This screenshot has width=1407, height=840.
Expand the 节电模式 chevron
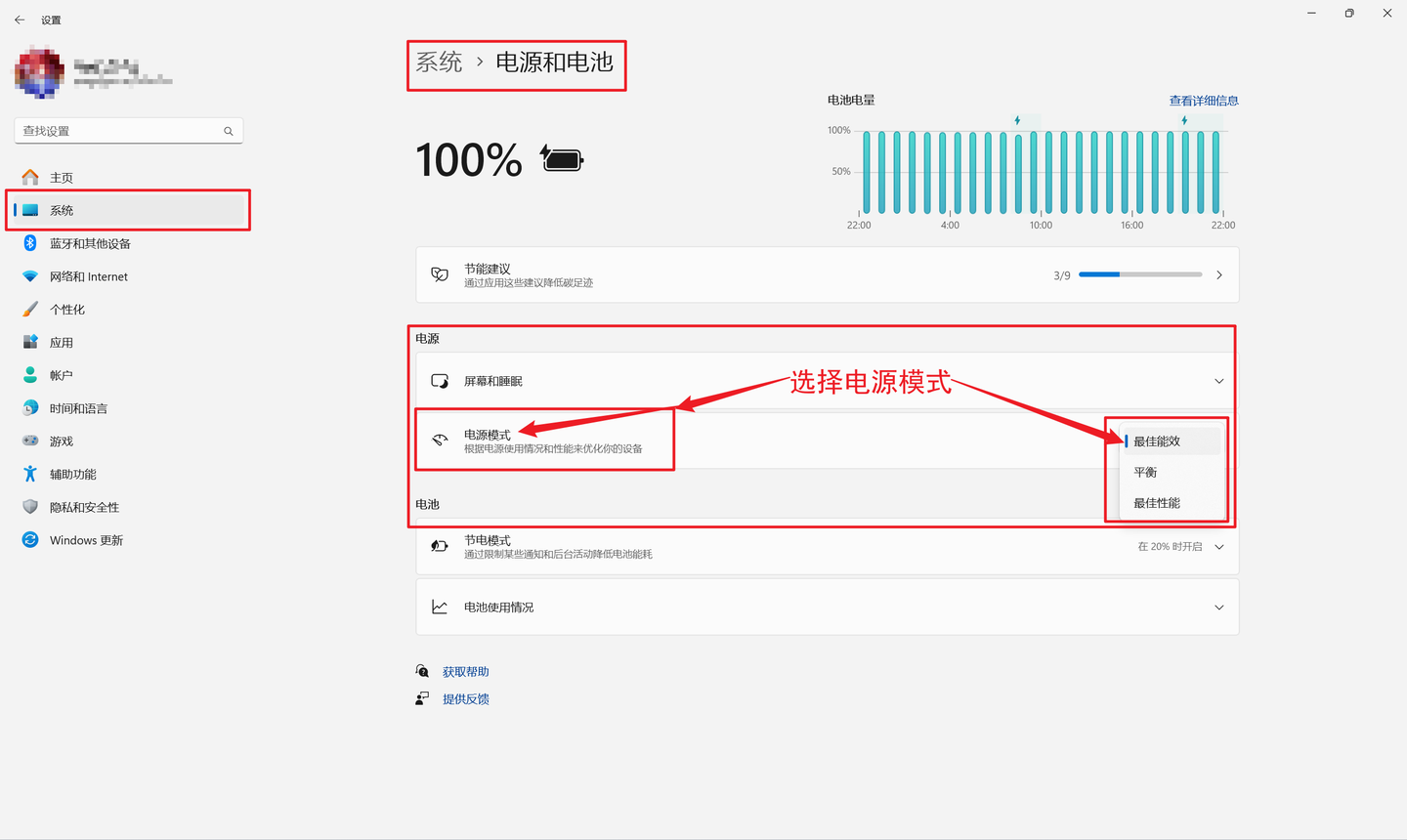pos(1219,547)
